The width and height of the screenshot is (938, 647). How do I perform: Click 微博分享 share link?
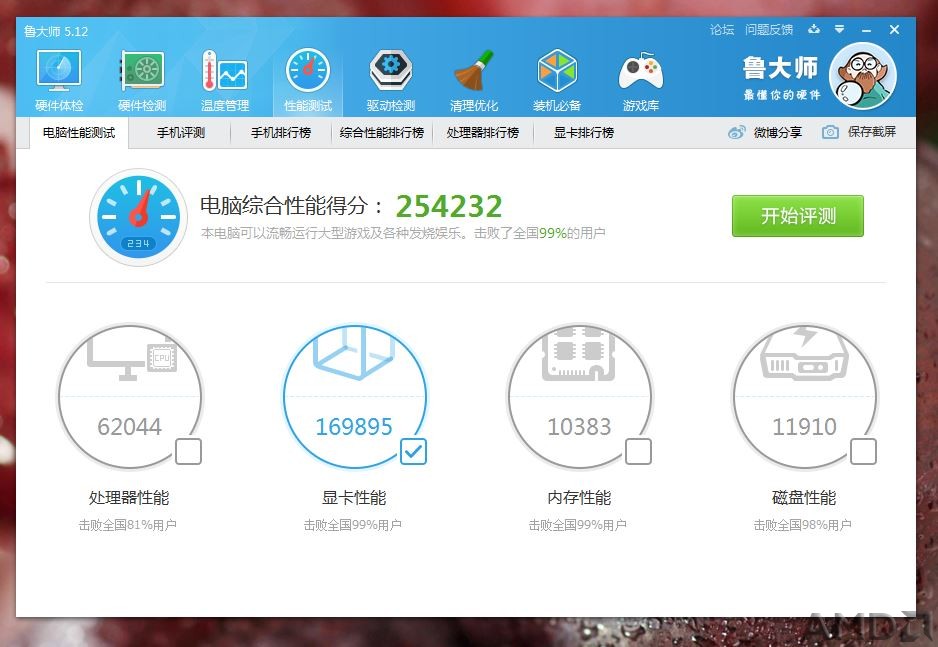777,132
